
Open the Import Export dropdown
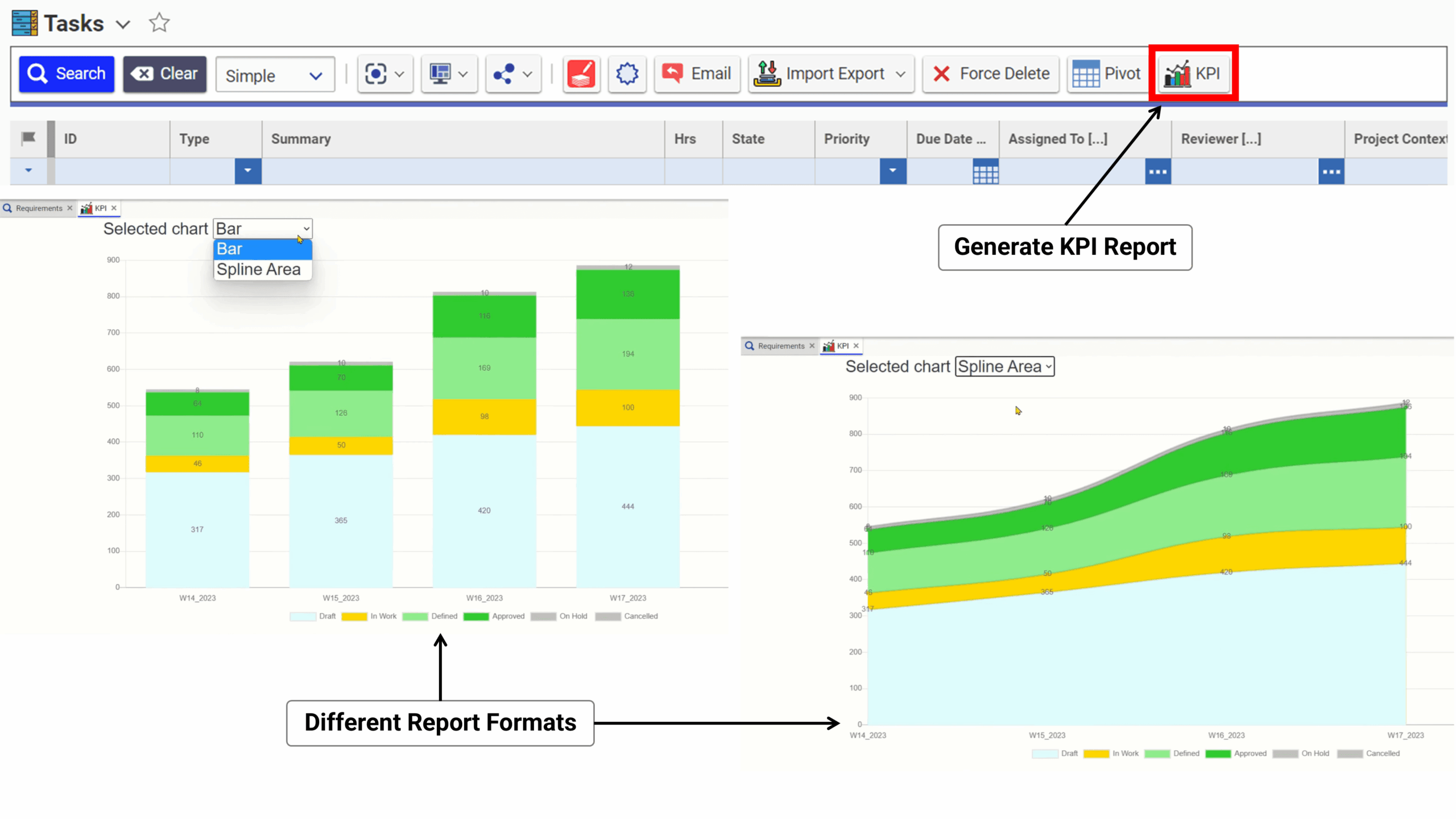(831, 74)
